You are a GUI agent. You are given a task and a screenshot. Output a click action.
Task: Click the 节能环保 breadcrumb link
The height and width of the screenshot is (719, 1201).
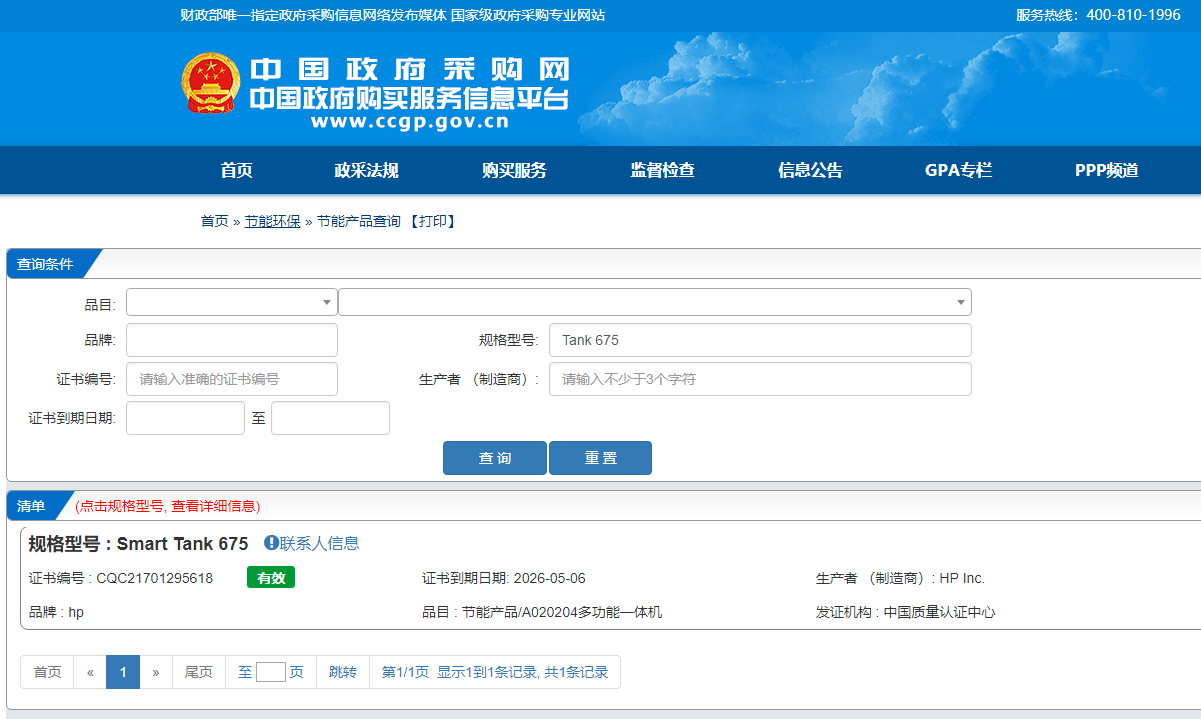pos(272,221)
